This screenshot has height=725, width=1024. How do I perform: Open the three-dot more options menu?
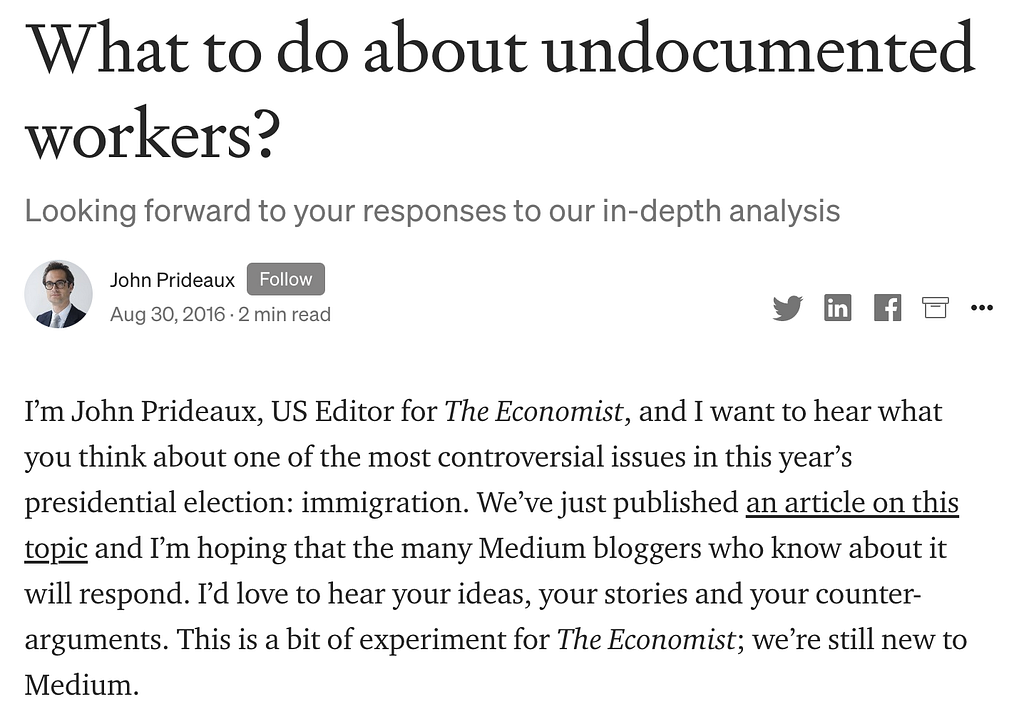pos(982,307)
